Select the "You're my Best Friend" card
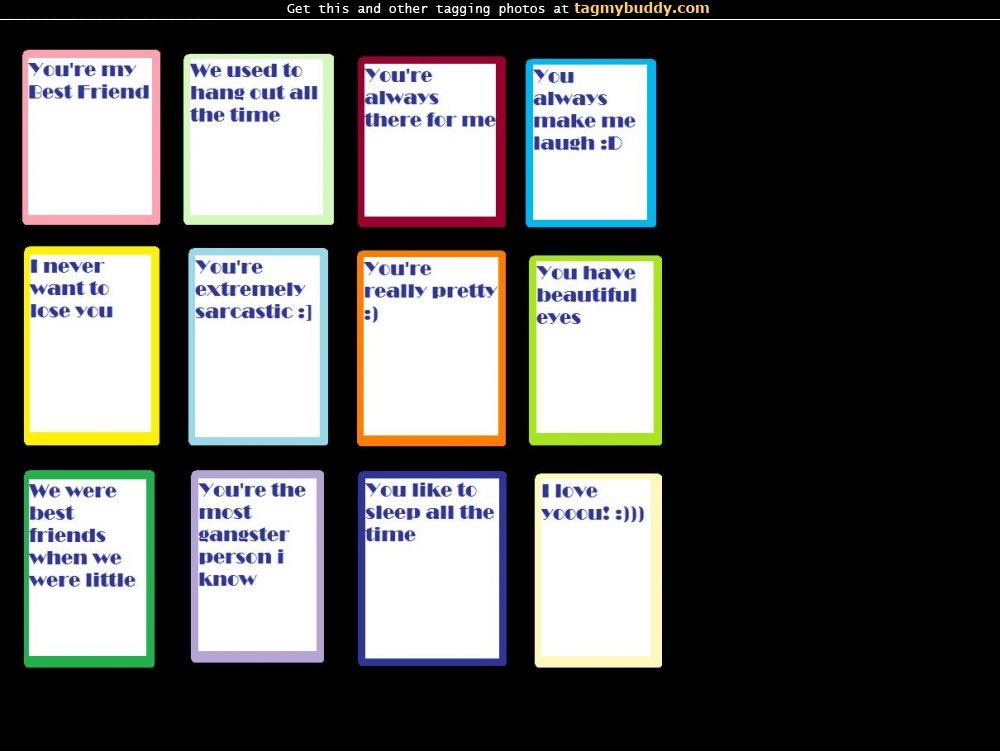The width and height of the screenshot is (1000, 751). pyautogui.click(x=91, y=137)
